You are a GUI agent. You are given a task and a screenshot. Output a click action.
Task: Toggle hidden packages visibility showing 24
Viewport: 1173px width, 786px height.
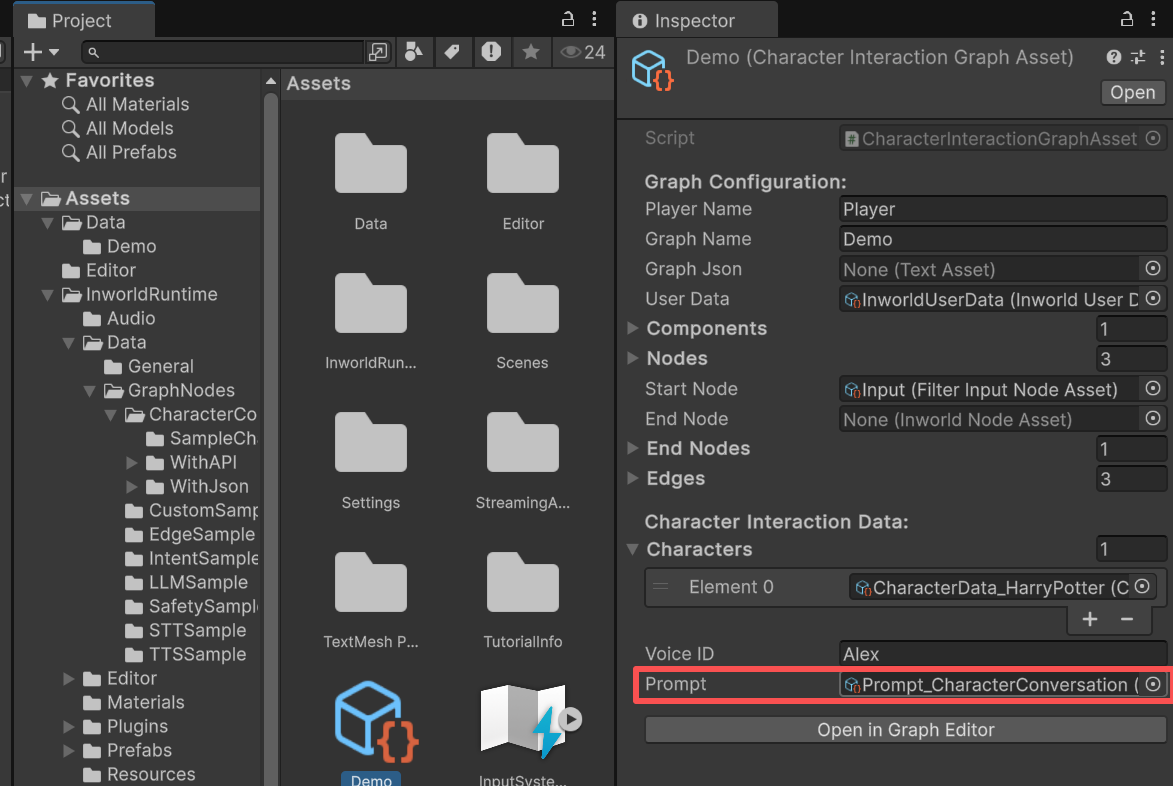[583, 52]
